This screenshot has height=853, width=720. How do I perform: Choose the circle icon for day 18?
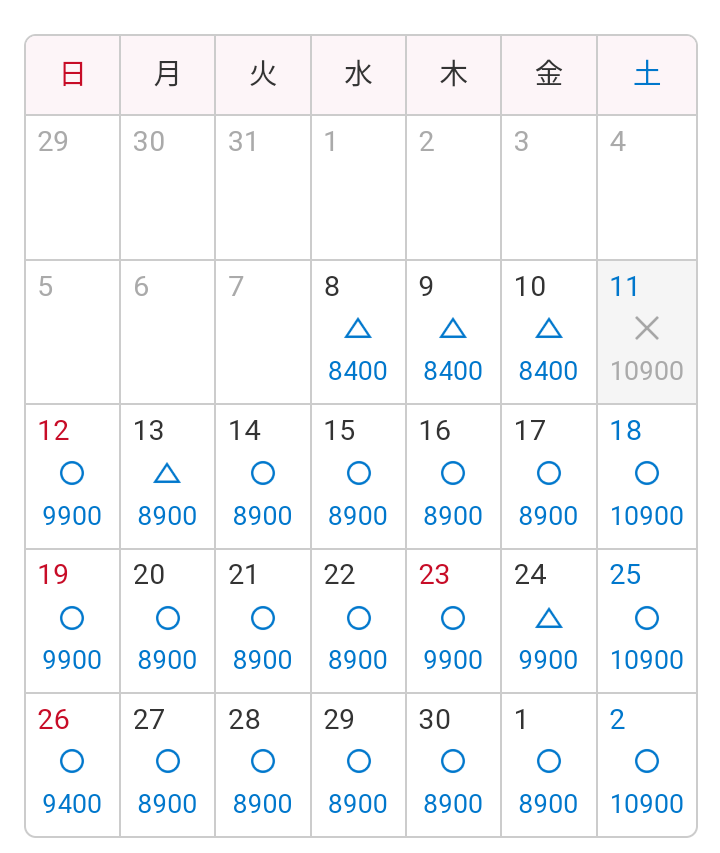647,473
